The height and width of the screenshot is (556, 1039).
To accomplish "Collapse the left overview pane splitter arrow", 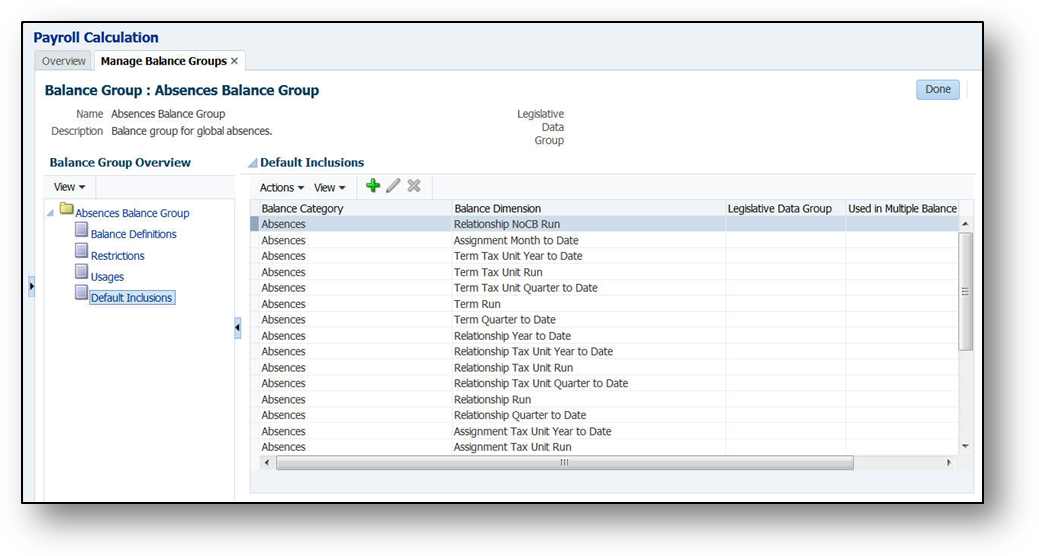I will click(237, 328).
